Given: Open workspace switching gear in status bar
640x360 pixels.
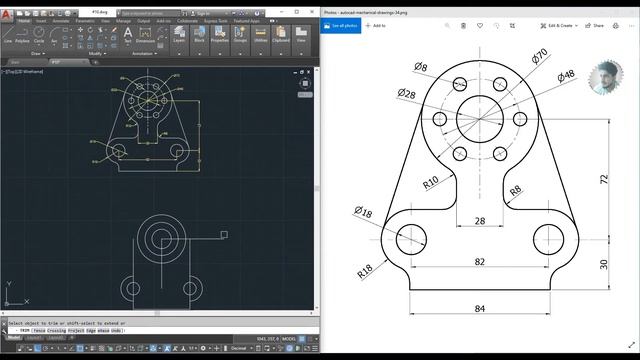Looking at the screenshot, I should [203, 348].
